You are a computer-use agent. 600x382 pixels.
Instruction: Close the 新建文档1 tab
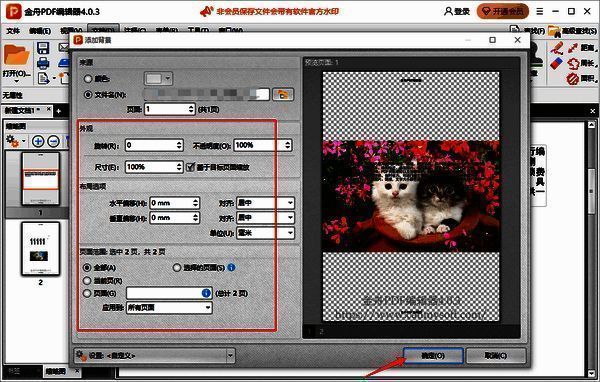[49, 109]
